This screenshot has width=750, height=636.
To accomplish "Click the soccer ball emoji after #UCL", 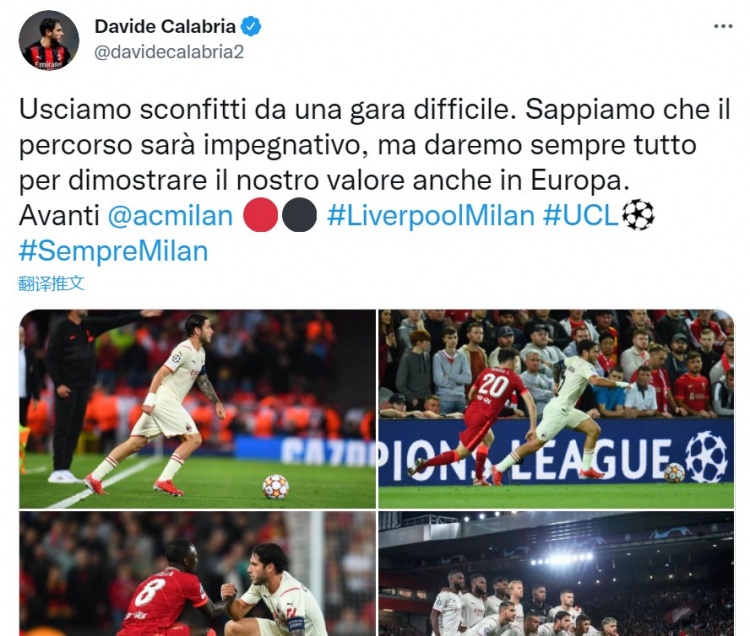I will pos(638,215).
